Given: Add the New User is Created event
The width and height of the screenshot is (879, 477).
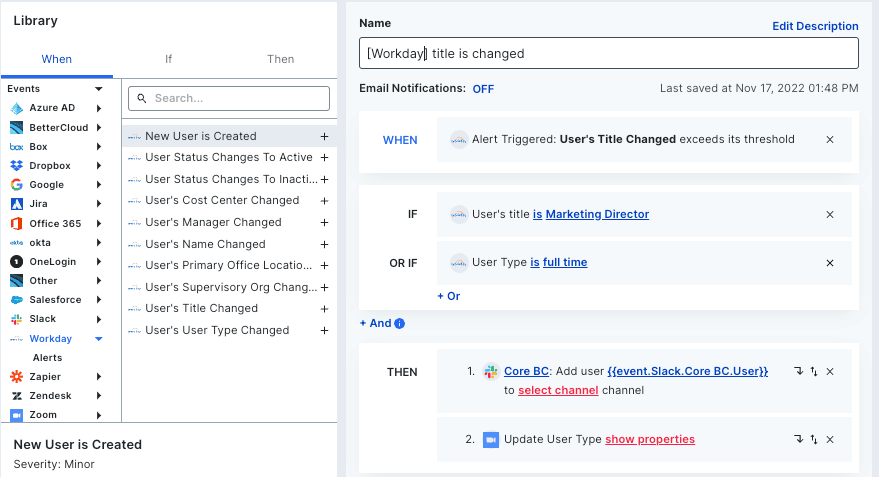Looking at the screenshot, I should [x=324, y=136].
